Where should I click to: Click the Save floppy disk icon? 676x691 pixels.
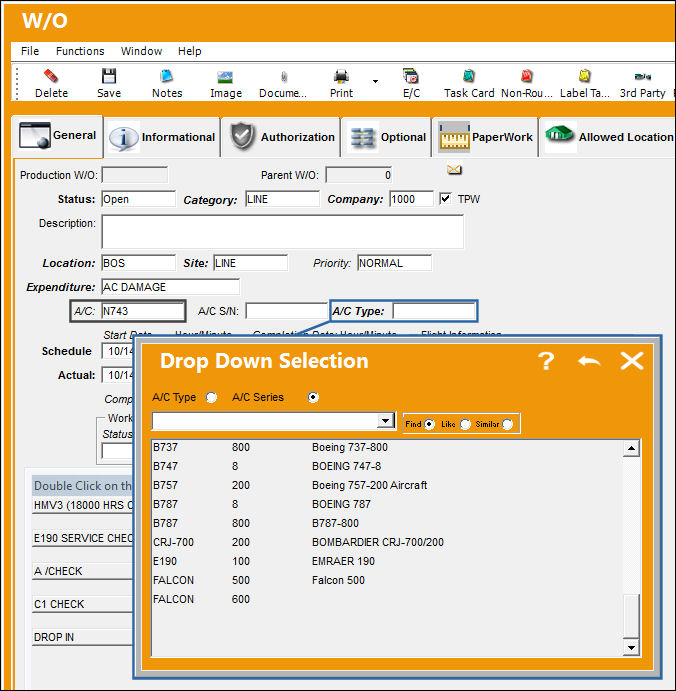click(108, 76)
